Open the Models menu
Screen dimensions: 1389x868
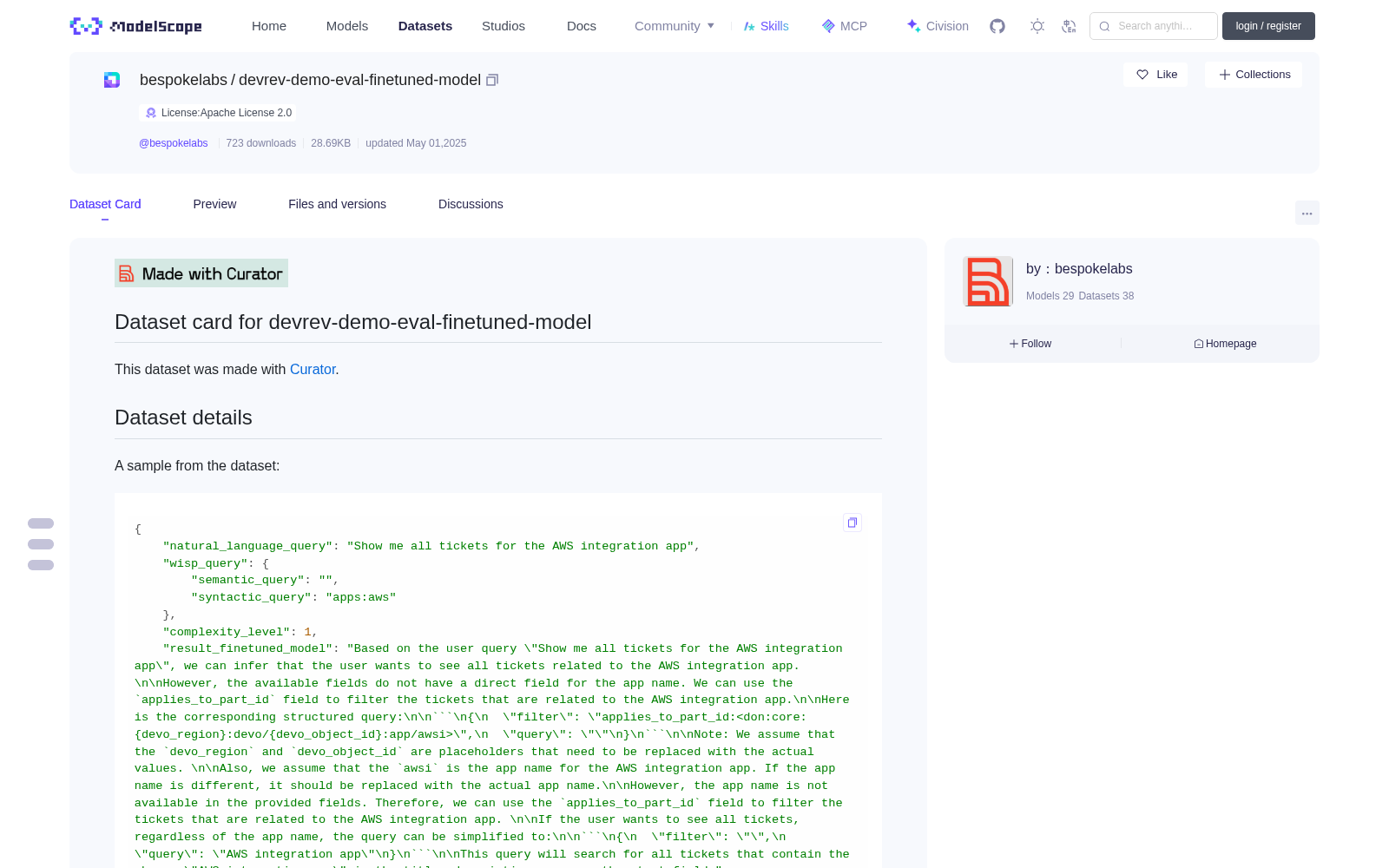(347, 26)
